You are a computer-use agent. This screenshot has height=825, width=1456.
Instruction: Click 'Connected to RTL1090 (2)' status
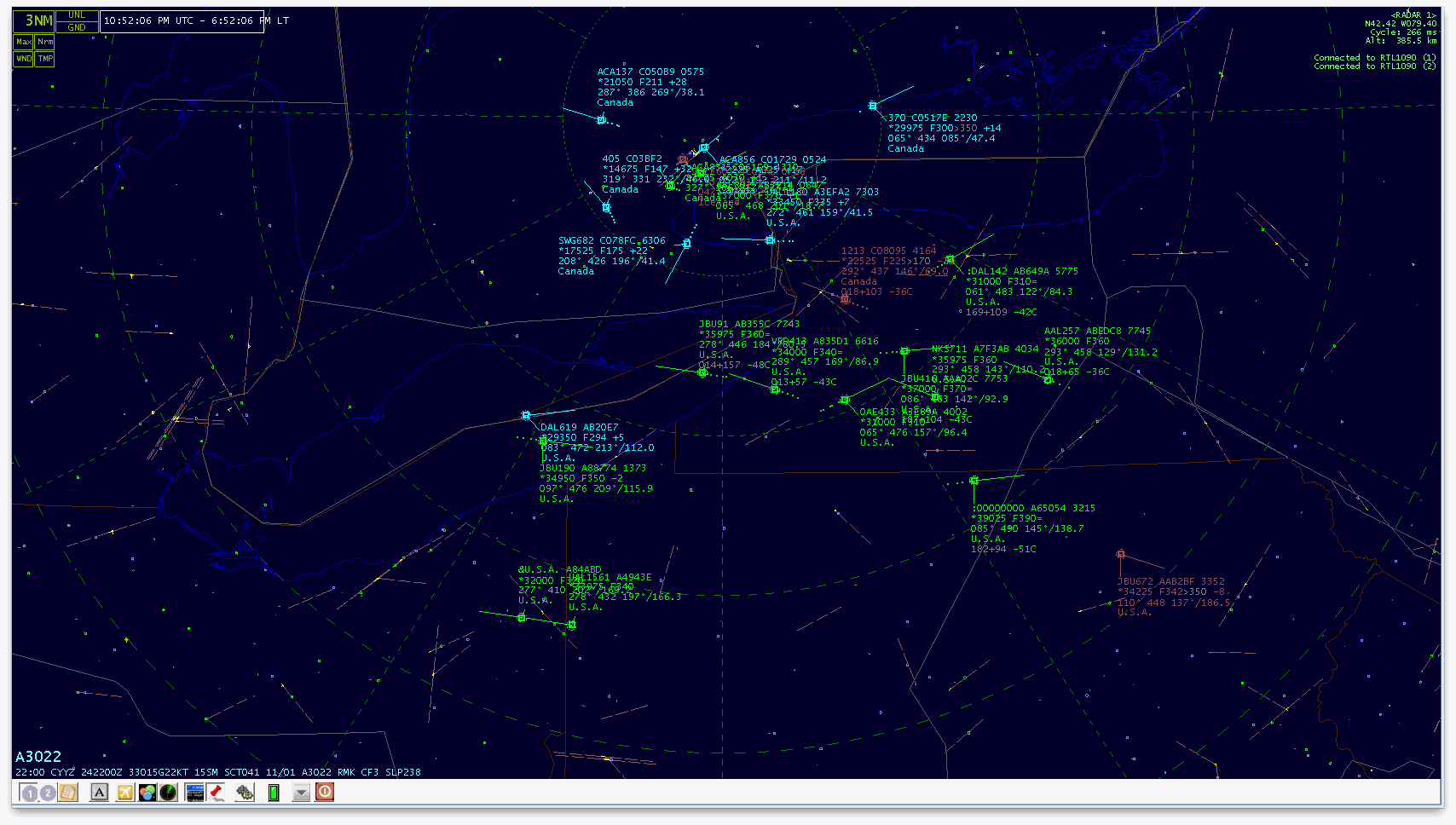click(1375, 66)
